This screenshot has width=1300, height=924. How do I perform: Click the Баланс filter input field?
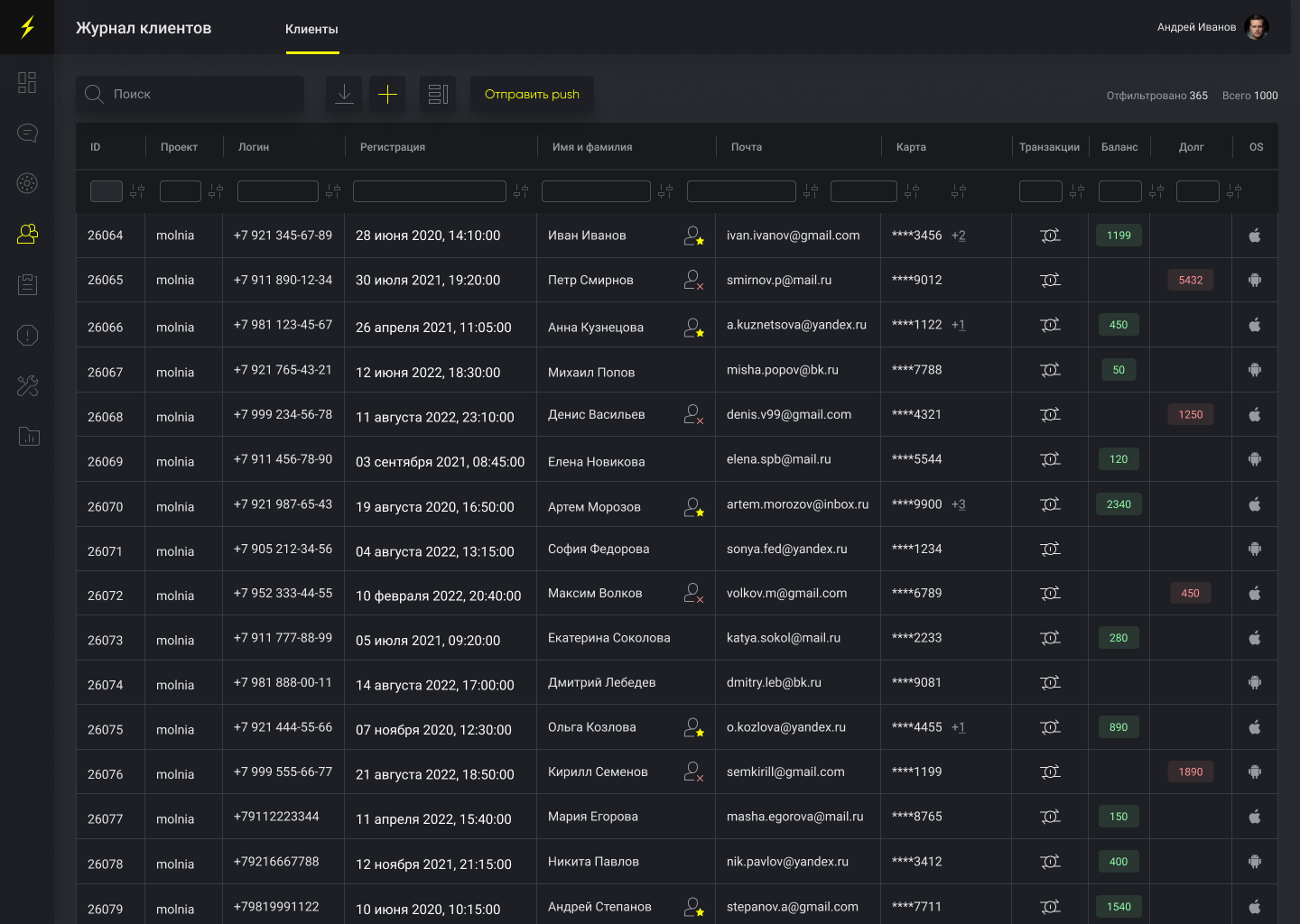[x=1120, y=191]
